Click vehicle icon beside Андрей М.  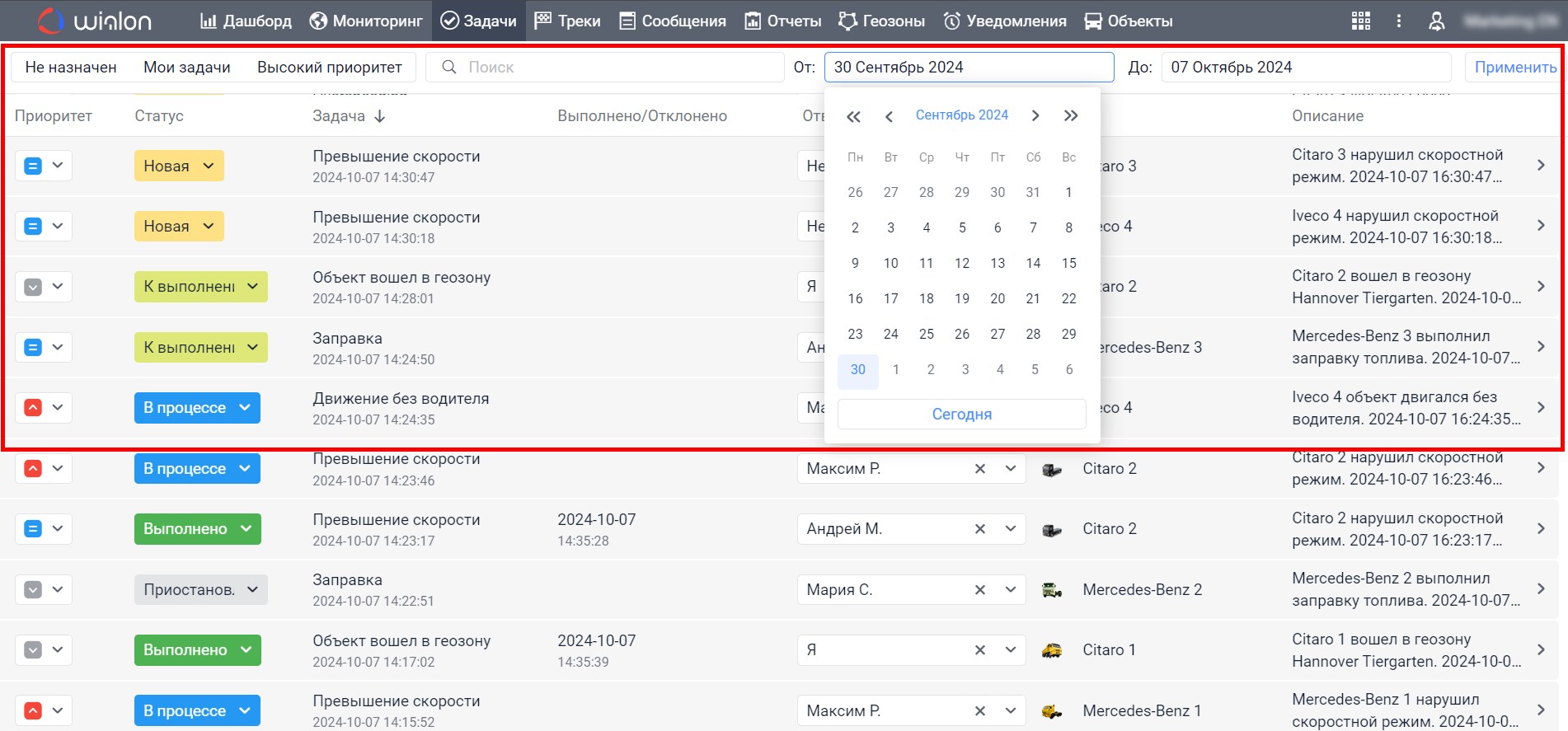pos(1052,529)
